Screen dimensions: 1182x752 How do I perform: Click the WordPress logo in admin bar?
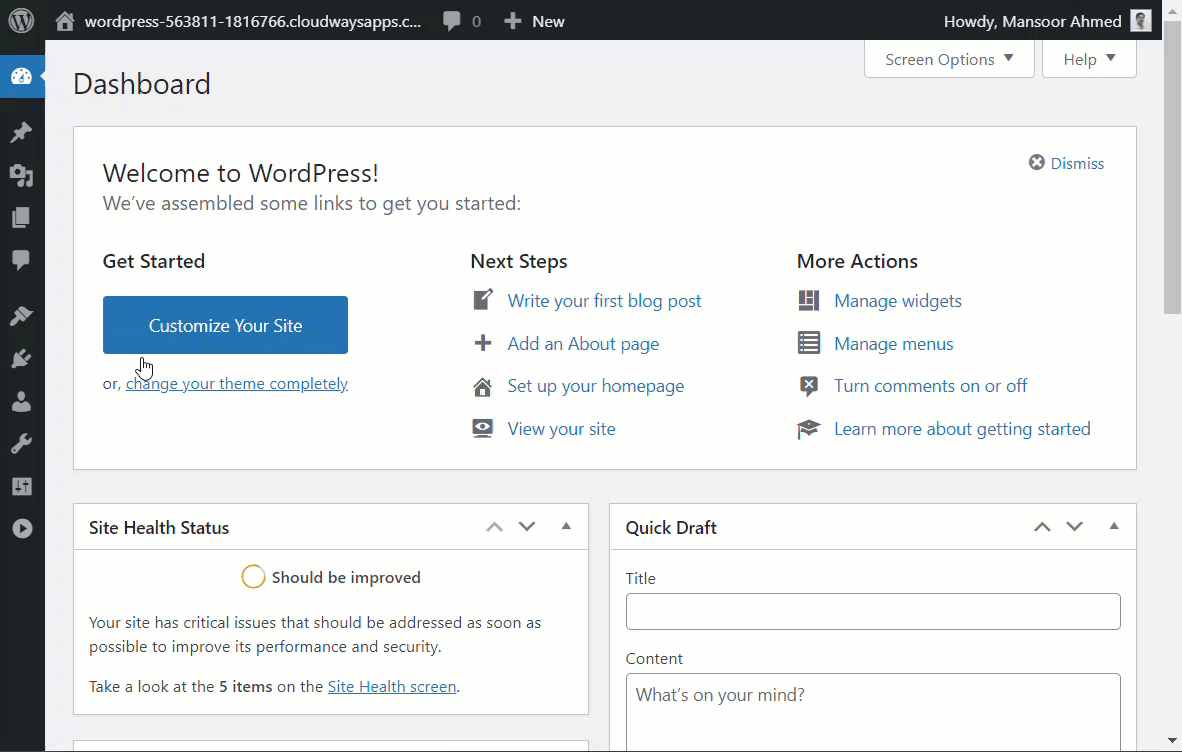21,20
